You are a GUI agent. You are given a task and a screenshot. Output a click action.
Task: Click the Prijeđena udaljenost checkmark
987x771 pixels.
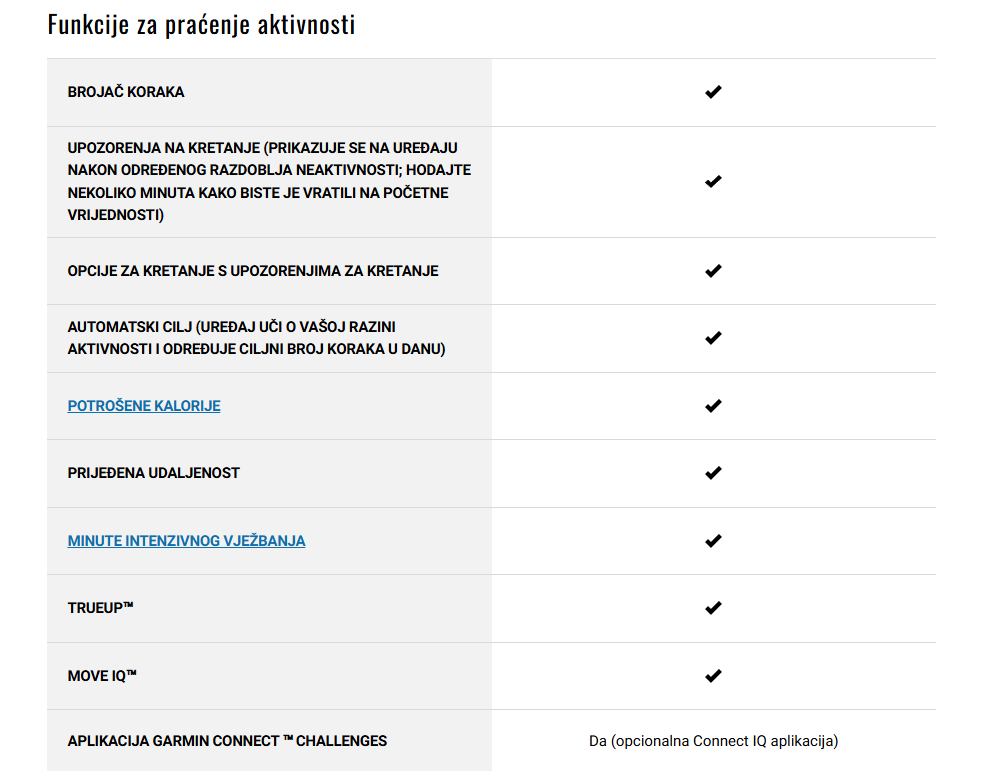tap(713, 473)
